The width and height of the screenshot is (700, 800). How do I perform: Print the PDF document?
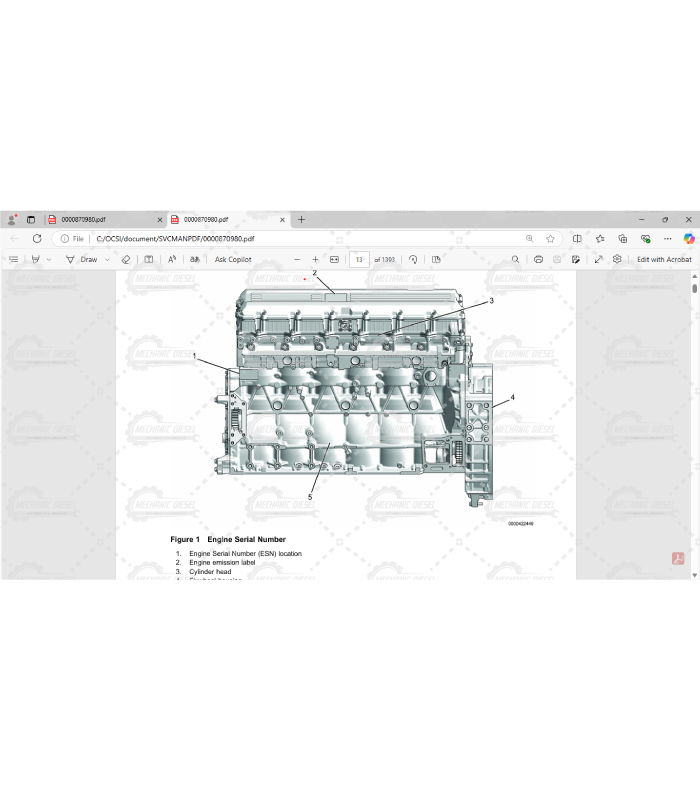(538, 259)
